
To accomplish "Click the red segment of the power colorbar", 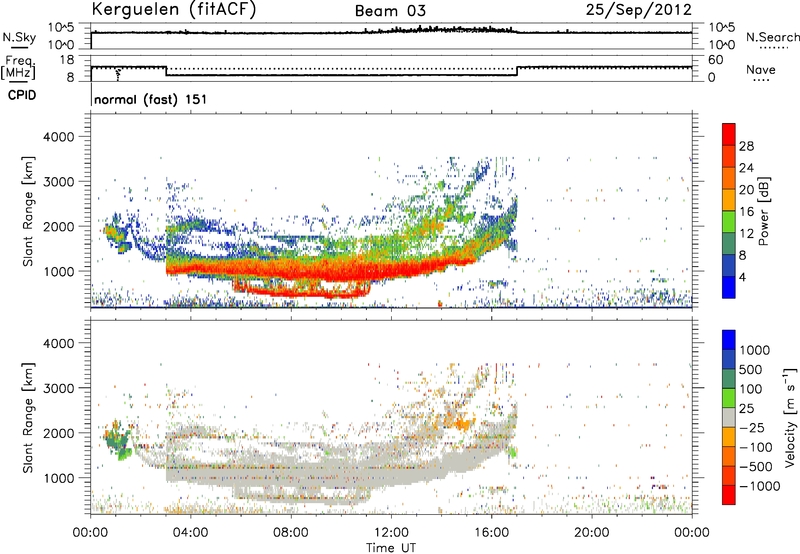I will tap(729, 134).
